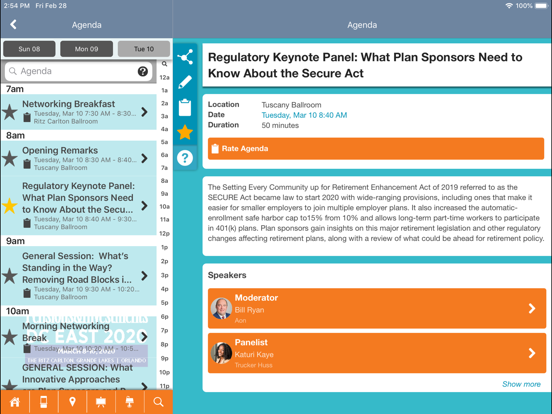
Task: Tap clipboard icon under Networking Breakfast
Action: [x=27, y=117]
